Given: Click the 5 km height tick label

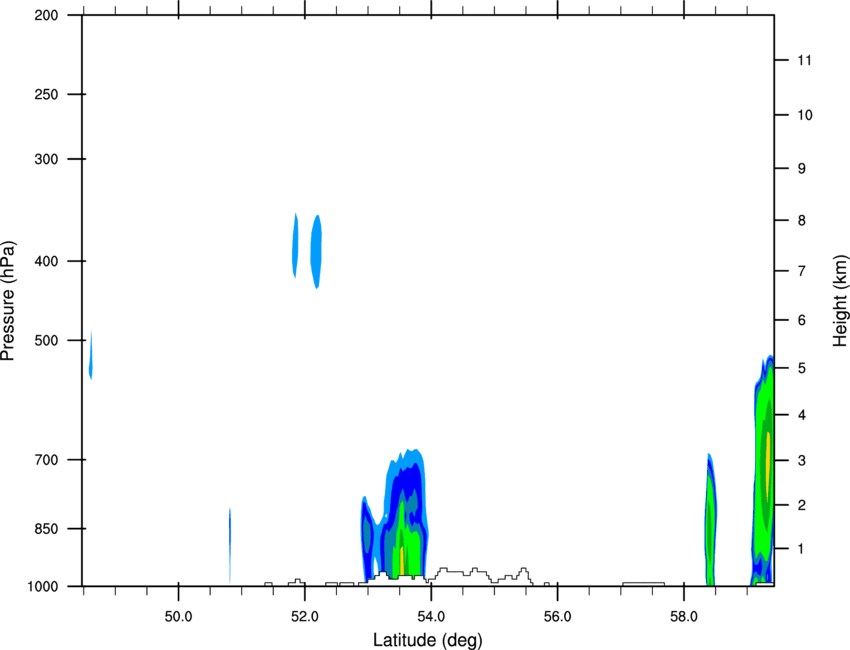Looking at the screenshot, I should click(x=801, y=368).
